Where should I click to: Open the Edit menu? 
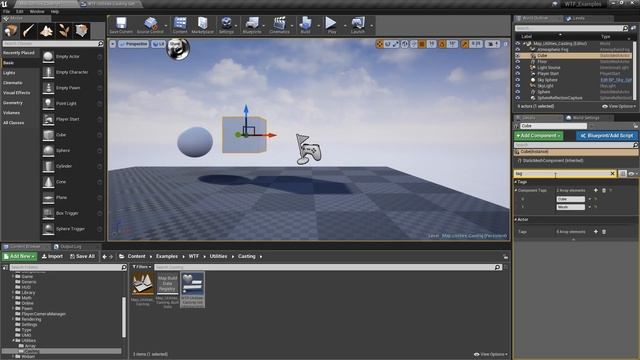[20, 11]
